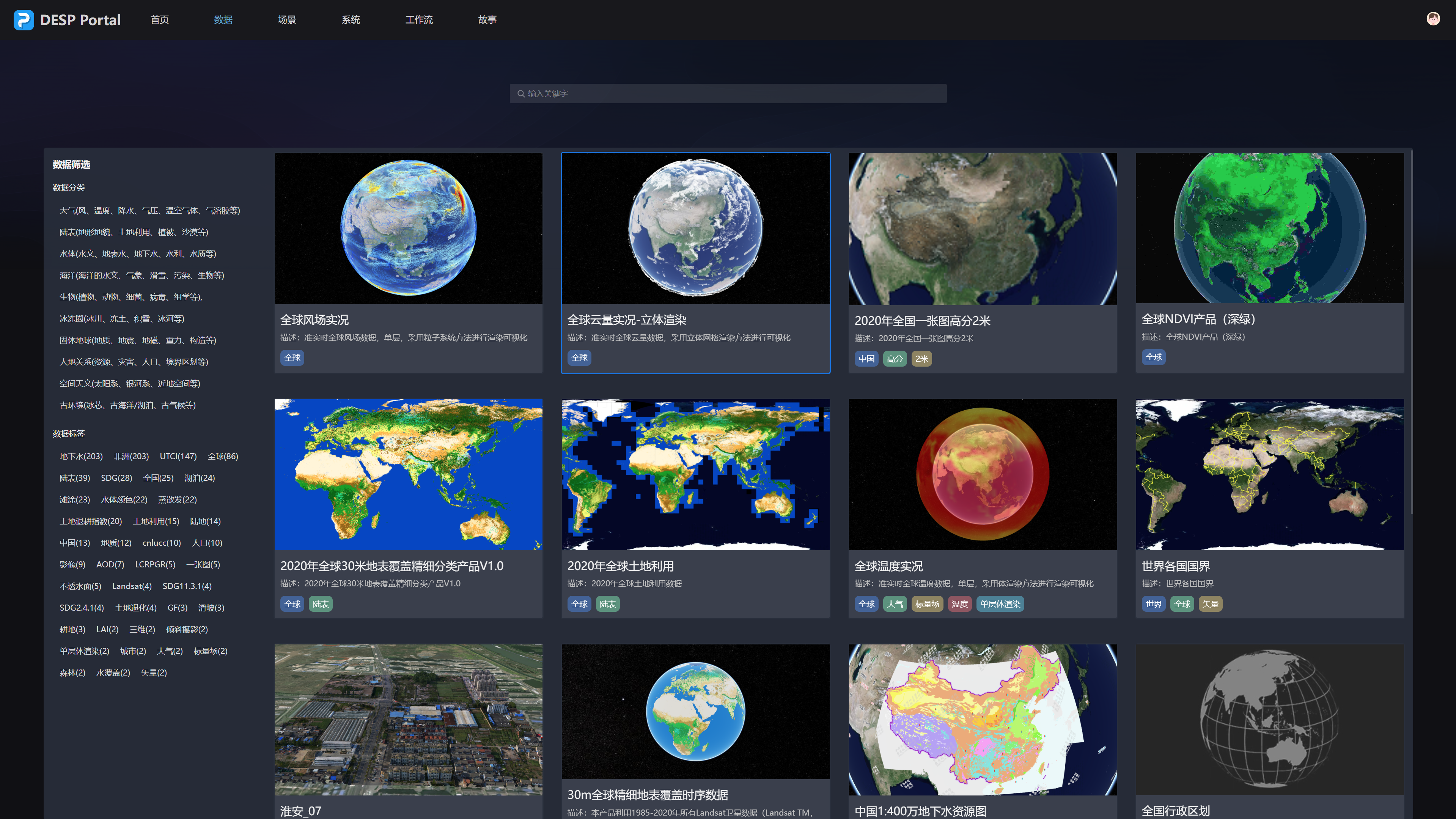This screenshot has width=1456, height=819.
Task: Select the 地下水(203) tag filter
Action: coord(81,456)
